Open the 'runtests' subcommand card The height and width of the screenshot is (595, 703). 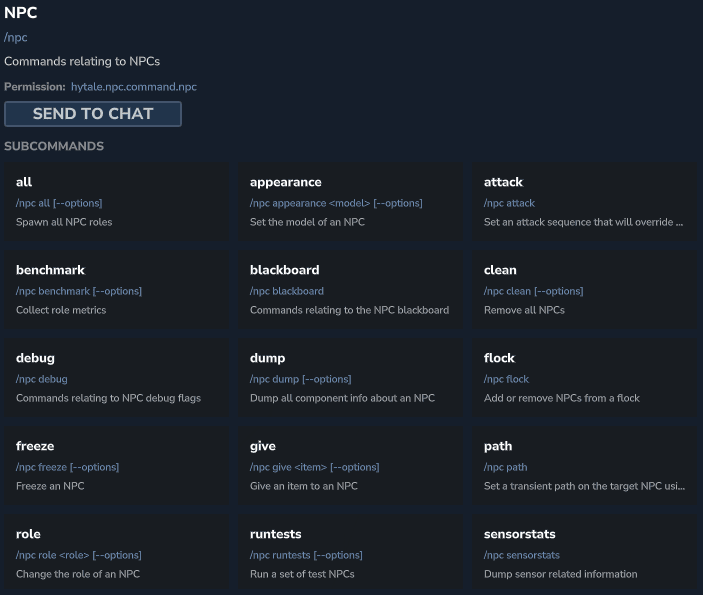pyautogui.click(x=351, y=554)
